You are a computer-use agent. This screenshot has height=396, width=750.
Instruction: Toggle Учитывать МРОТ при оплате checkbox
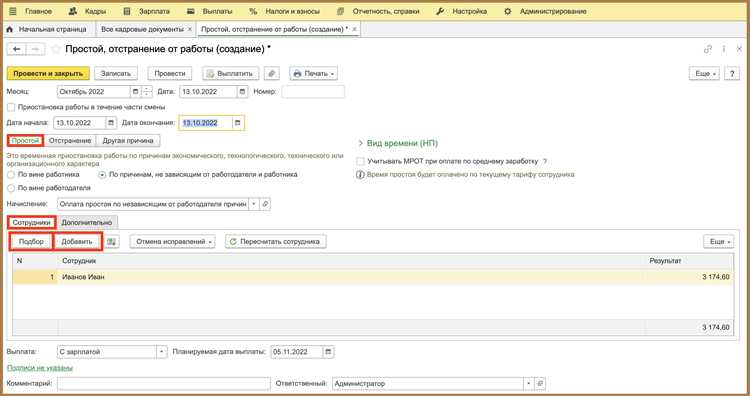pos(361,161)
